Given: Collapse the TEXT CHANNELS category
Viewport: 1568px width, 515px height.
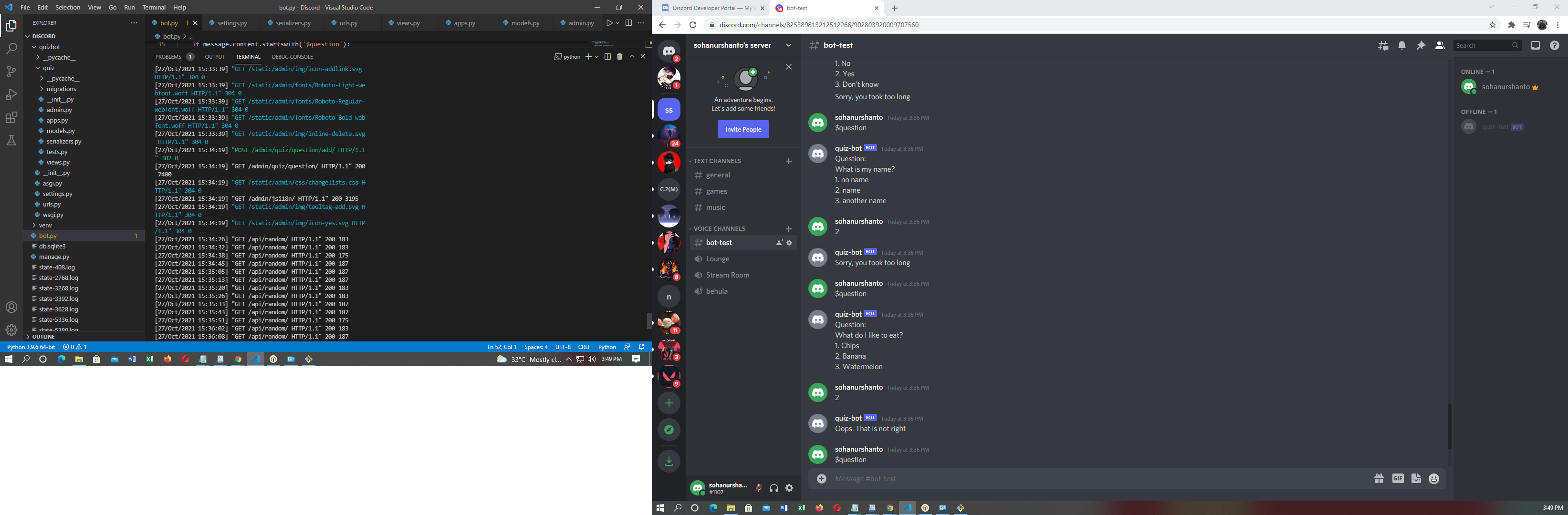Looking at the screenshot, I should pyautogui.click(x=716, y=161).
